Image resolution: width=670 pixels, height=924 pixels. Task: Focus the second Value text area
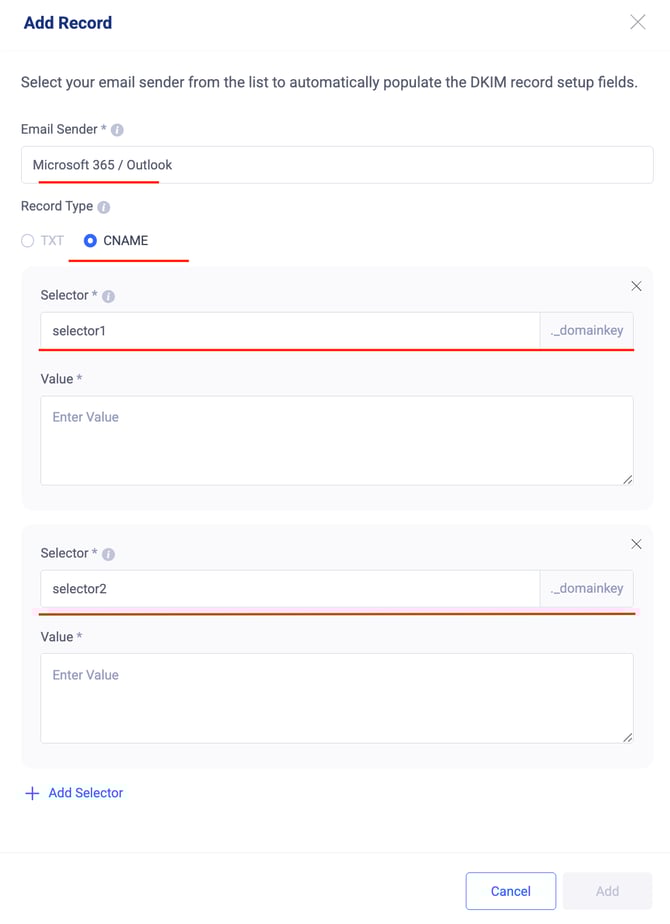pyautogui.click(x=337, y=698)
